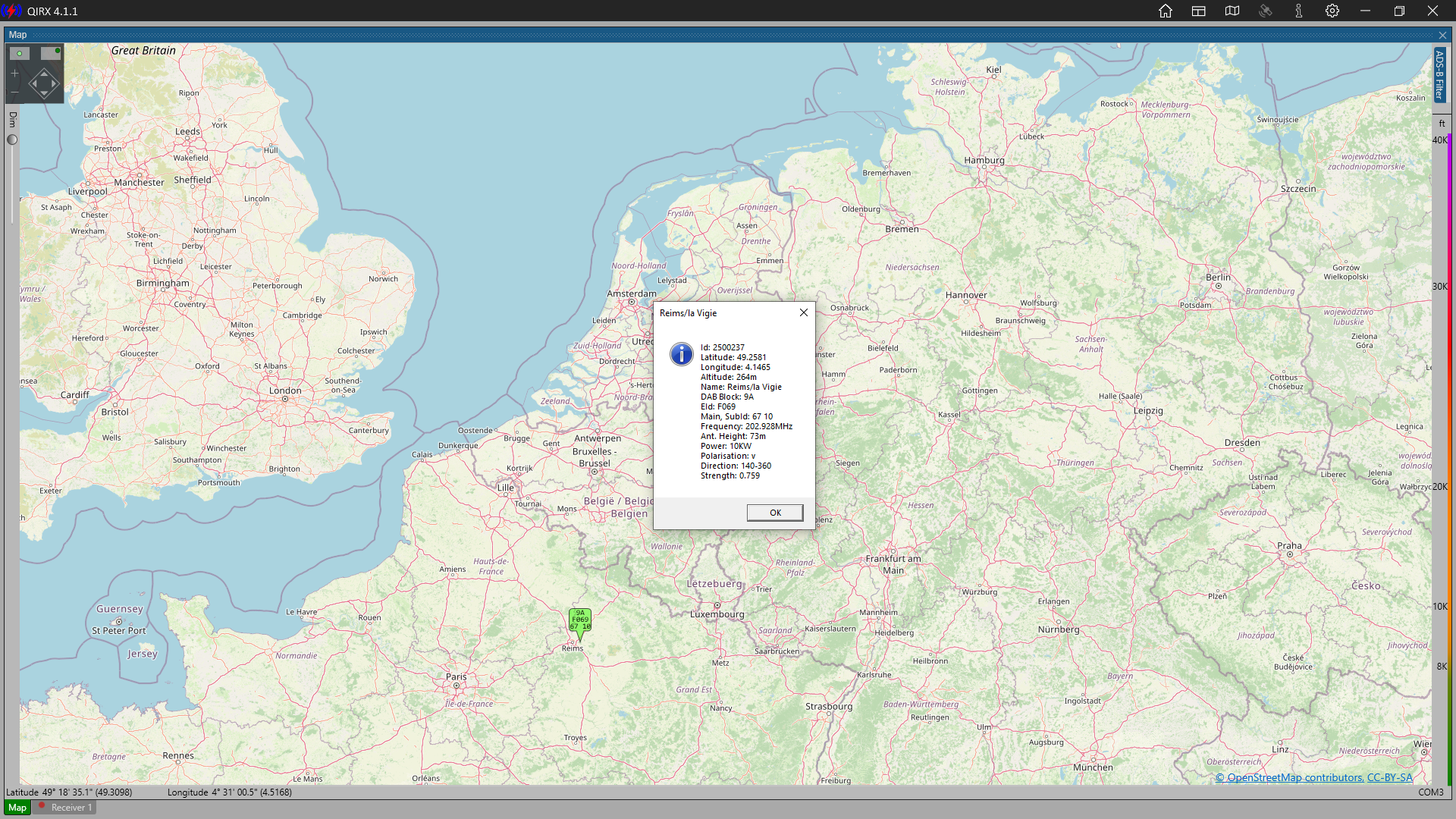The height and width of the screenshot is (819, 1456).
Task: Click the satellite GPS icon
Action: click(1266, 11)
